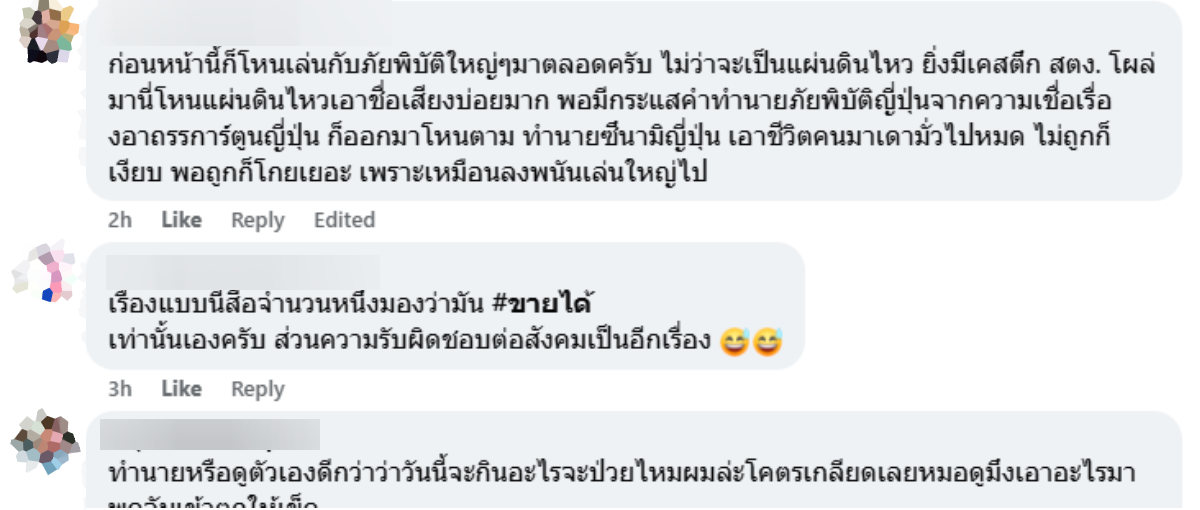Select the line เท่านั้นเองครับ ส่วนความรับผิดชอบต่อสังคม
Viewport: 1200px width, 510px height.
pyautogui.click(x=411, y=341)
